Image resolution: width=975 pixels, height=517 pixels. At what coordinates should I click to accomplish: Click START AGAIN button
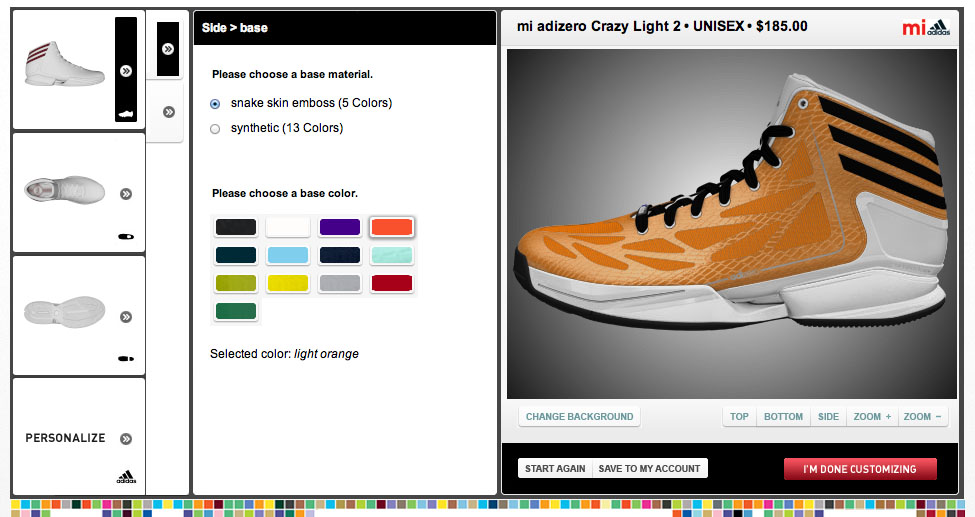click(555, 468)
